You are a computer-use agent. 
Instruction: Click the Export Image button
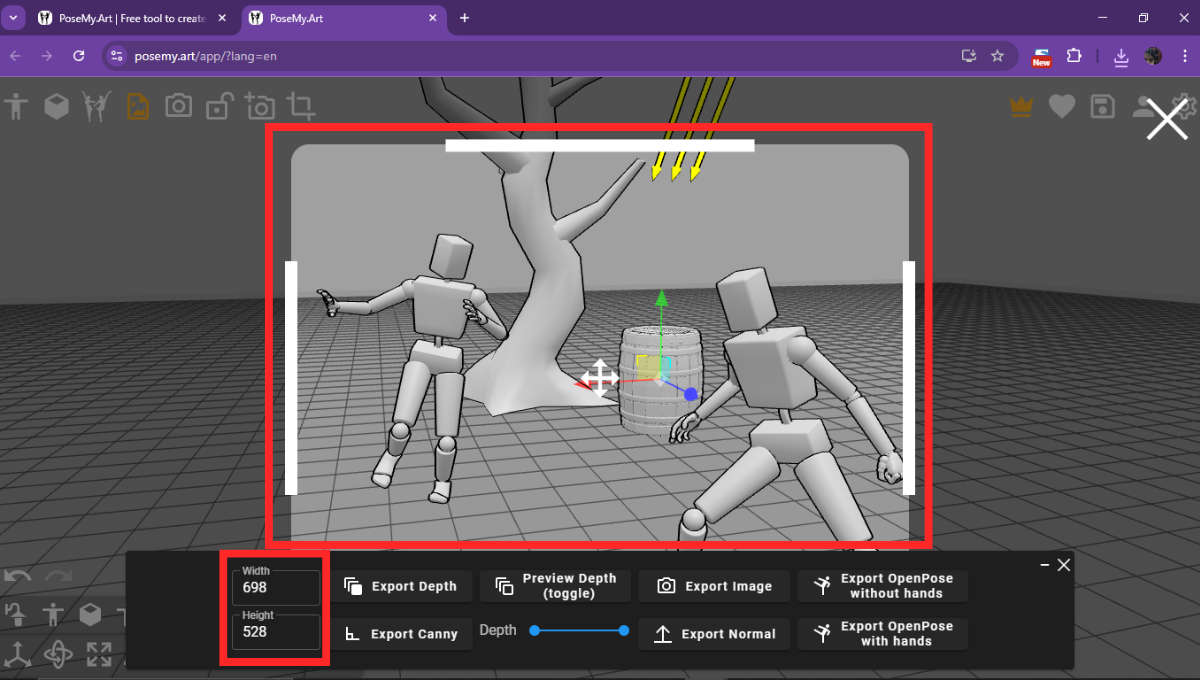[714, 586]
